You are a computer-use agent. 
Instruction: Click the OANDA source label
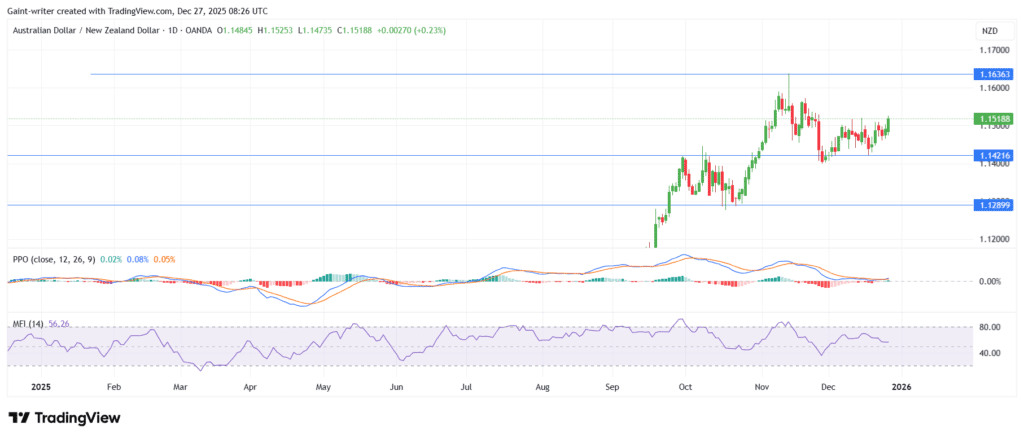pos(199,30)
